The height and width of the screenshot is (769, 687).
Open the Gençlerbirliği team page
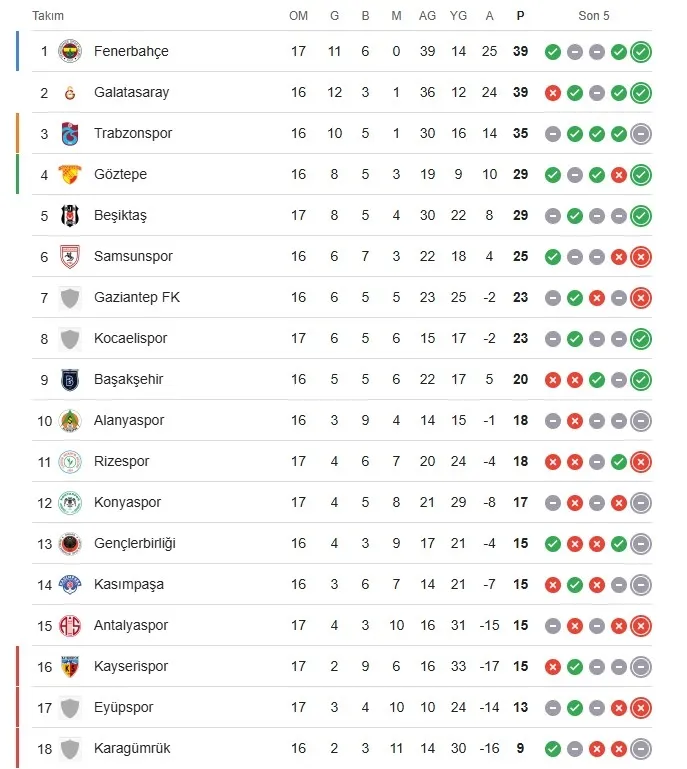pos(134,543)
